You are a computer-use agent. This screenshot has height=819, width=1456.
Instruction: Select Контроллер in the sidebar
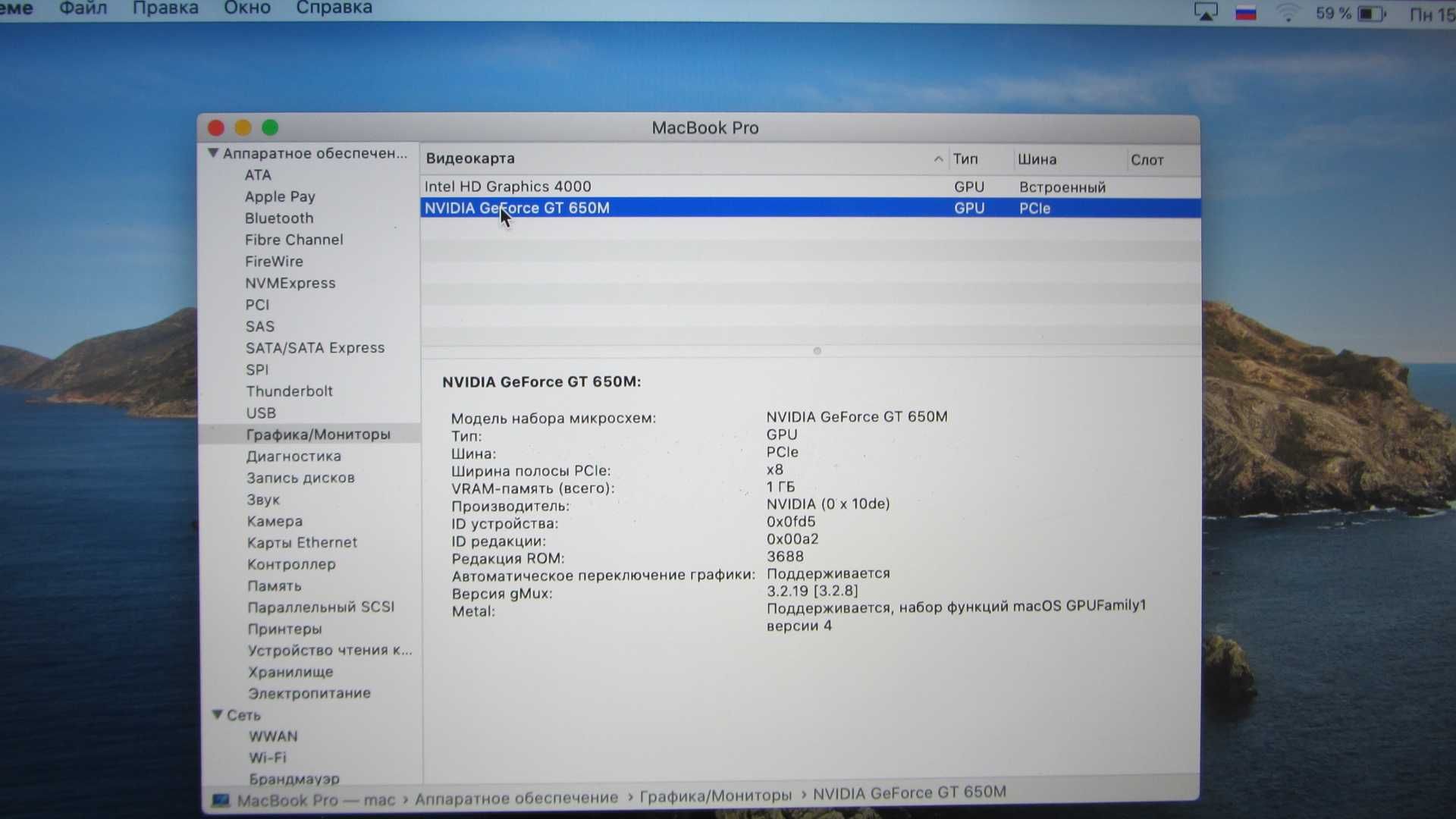[x=291, y=564]
